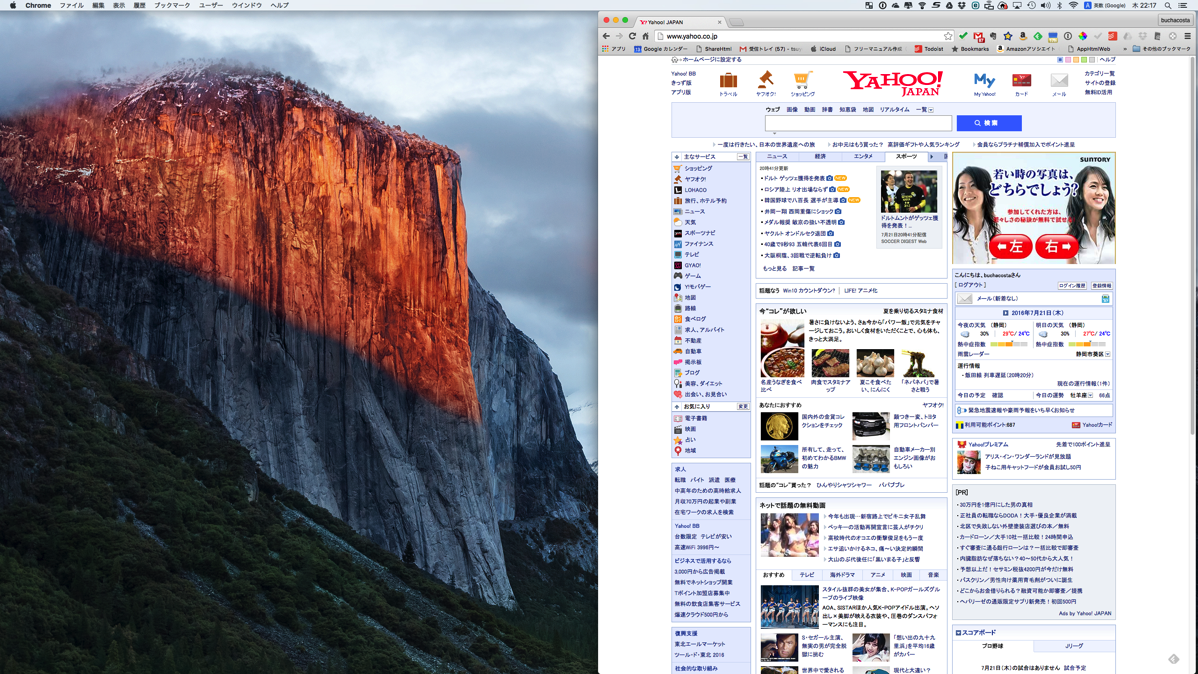The width and height of the screenshot is (1198, 674).
Task: Open the Dortmund soccer news thumbnail
Action: click(x=908, y=190)
